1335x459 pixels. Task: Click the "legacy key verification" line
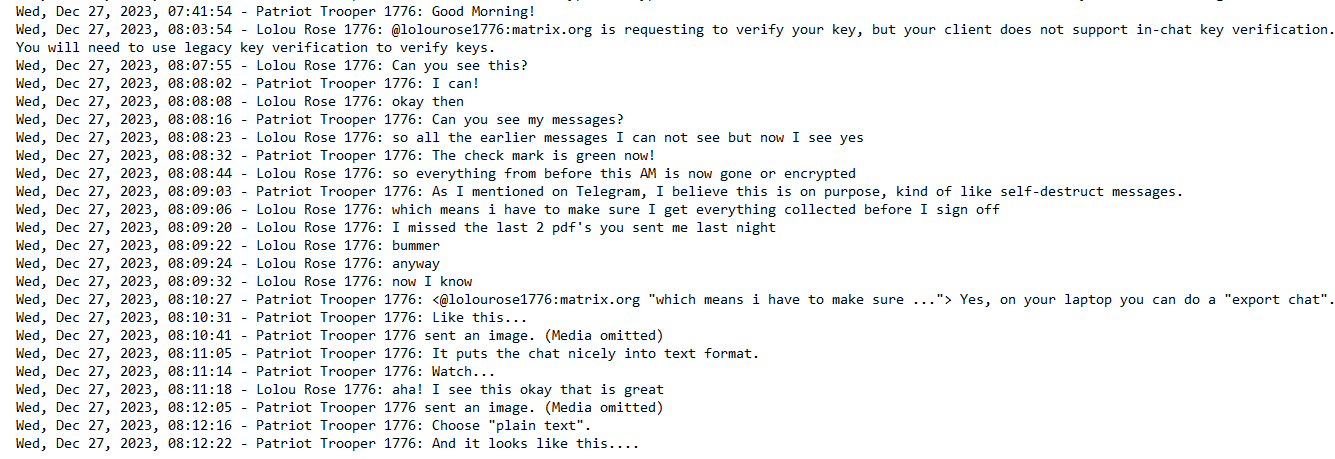click(x=255, y=48)
